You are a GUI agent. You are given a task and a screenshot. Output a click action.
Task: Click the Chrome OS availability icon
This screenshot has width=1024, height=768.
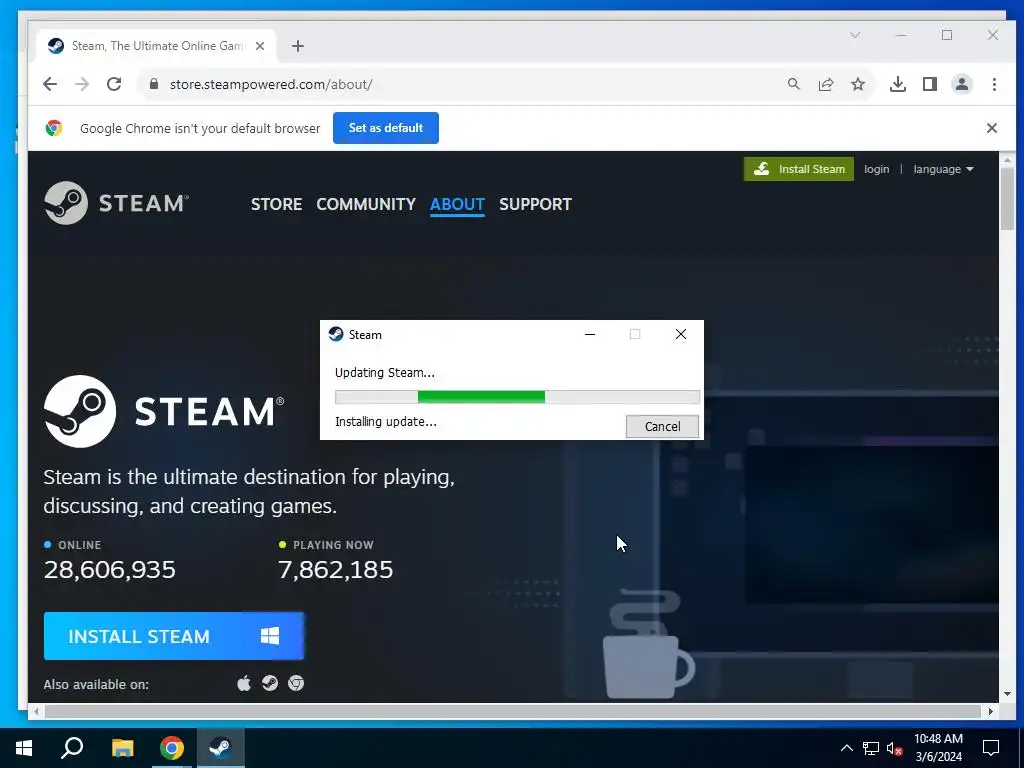pyautogui.click(x=296, y=684)
